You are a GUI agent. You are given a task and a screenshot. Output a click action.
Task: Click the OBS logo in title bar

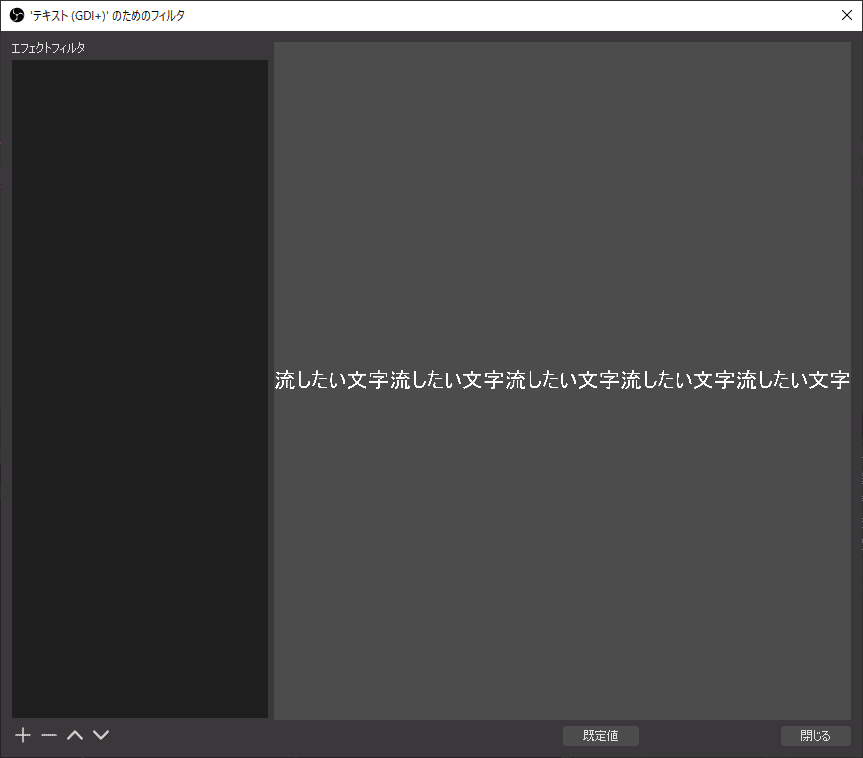pos(17,15)
